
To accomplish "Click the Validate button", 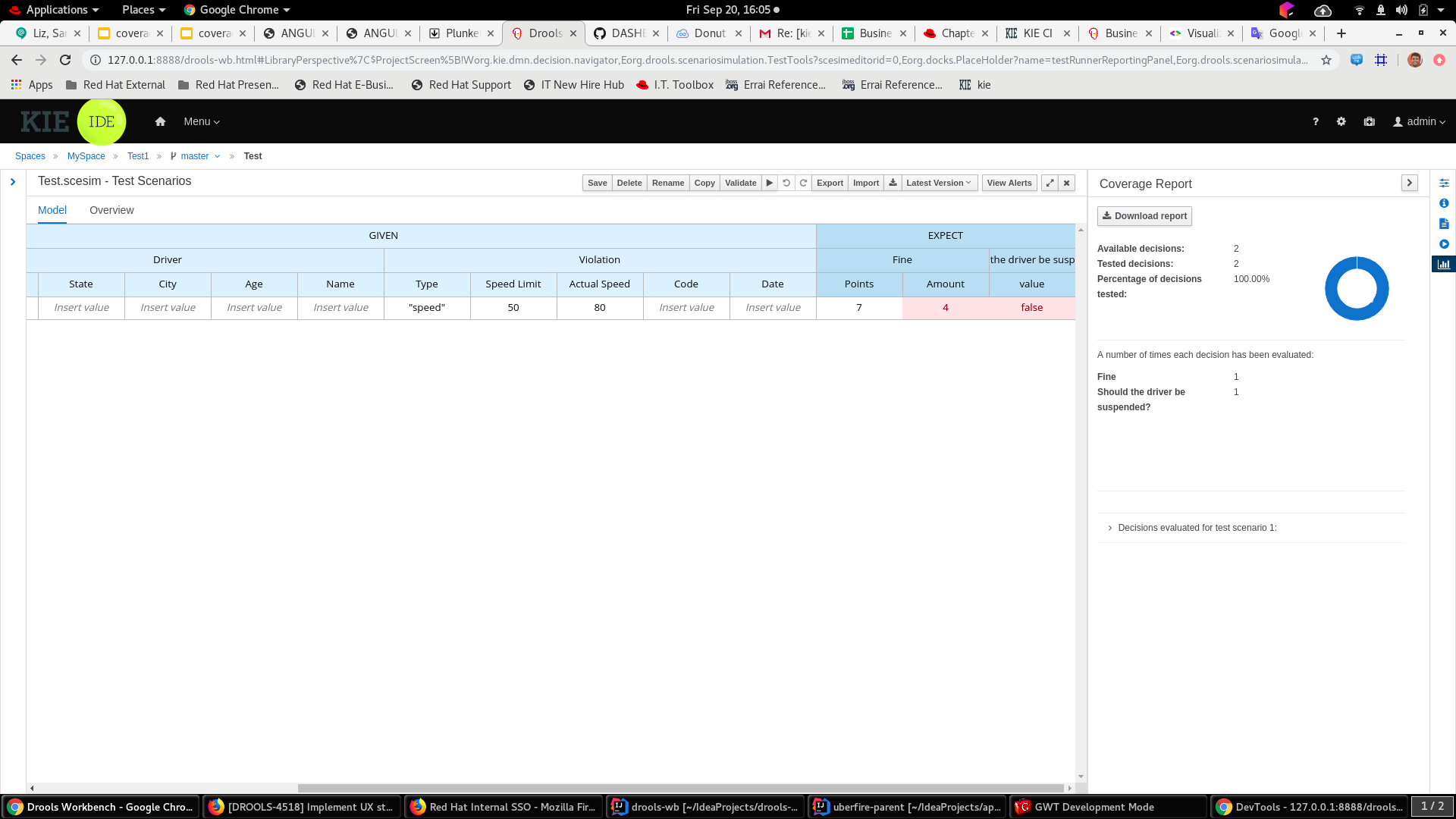I will coord(740,183).
